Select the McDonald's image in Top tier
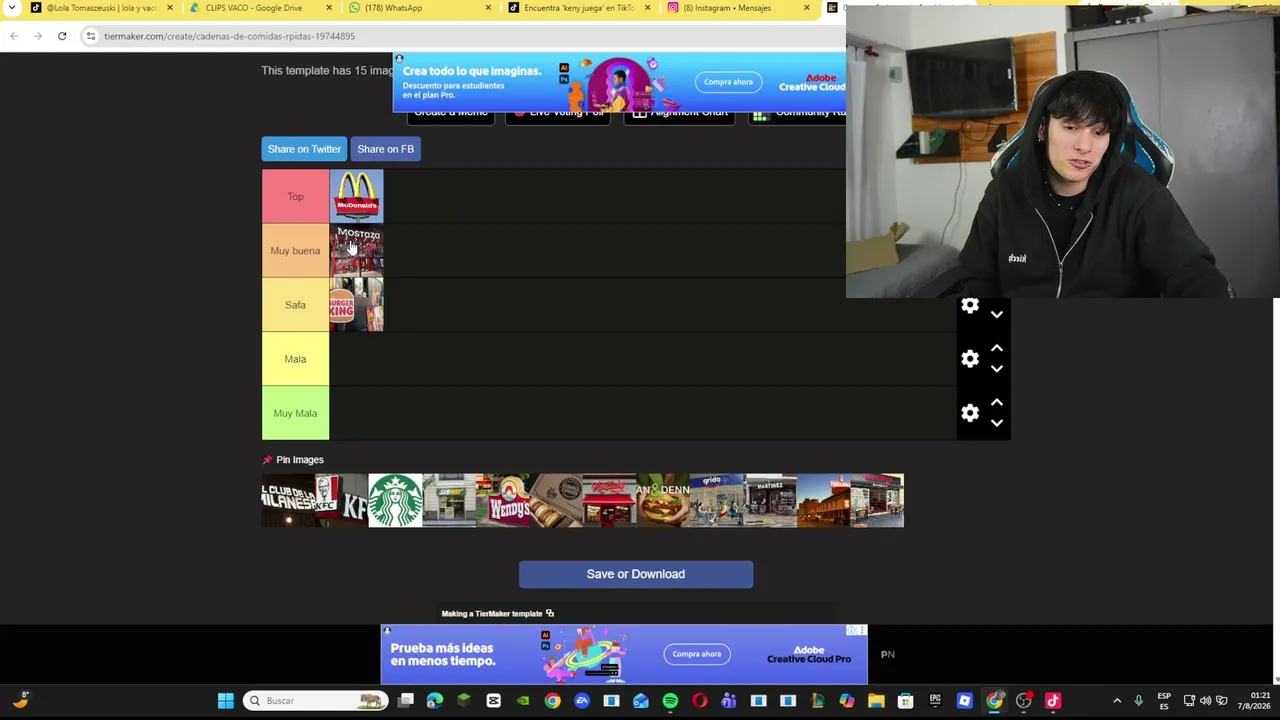Image resolution: width=1280 pixels, height=720 pixels. [357, 196]
